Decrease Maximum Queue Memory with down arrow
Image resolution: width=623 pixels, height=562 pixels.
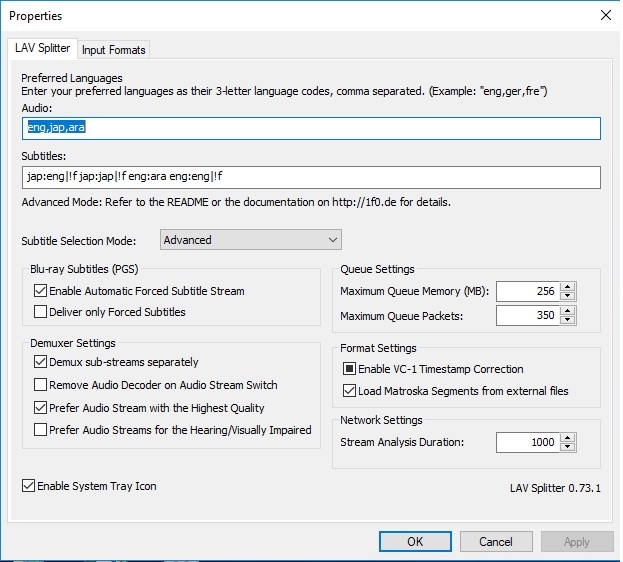click(568, 296)
